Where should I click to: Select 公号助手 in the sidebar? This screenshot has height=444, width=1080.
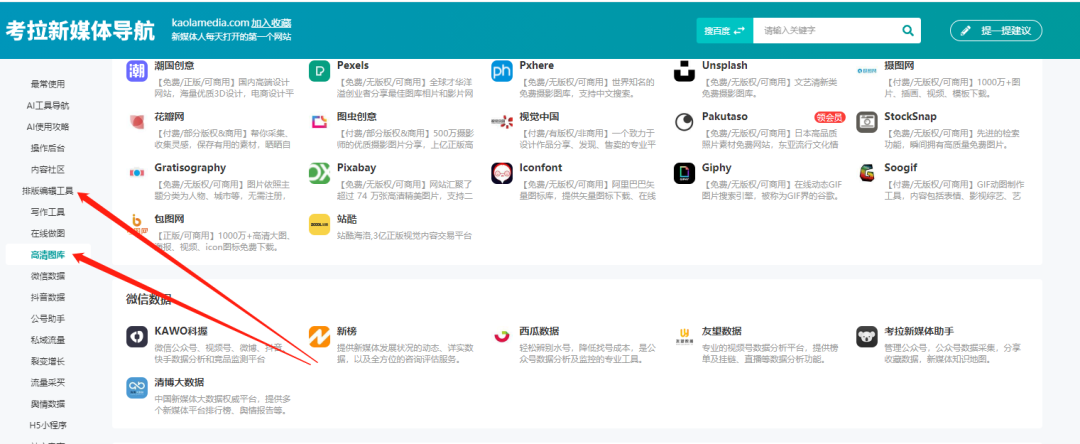[x=48, y=319]
